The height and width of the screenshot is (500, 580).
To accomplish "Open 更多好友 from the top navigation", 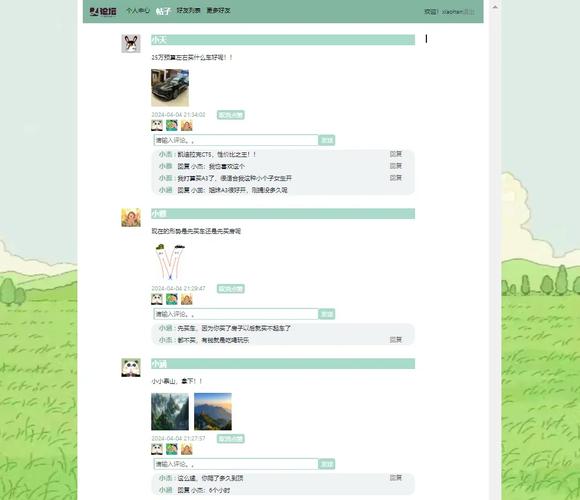I will click(x=218, y=11).
